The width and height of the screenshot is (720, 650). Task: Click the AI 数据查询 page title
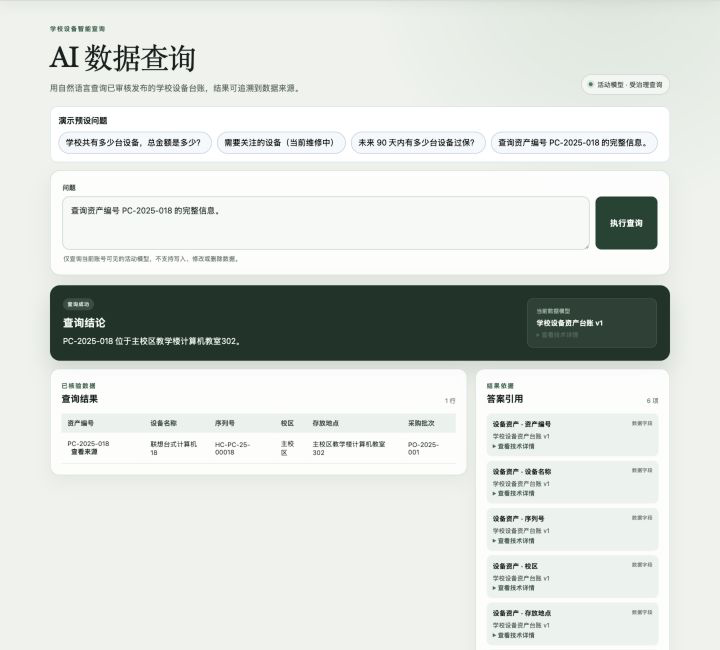pyautogui.click(x=123, y=58)
